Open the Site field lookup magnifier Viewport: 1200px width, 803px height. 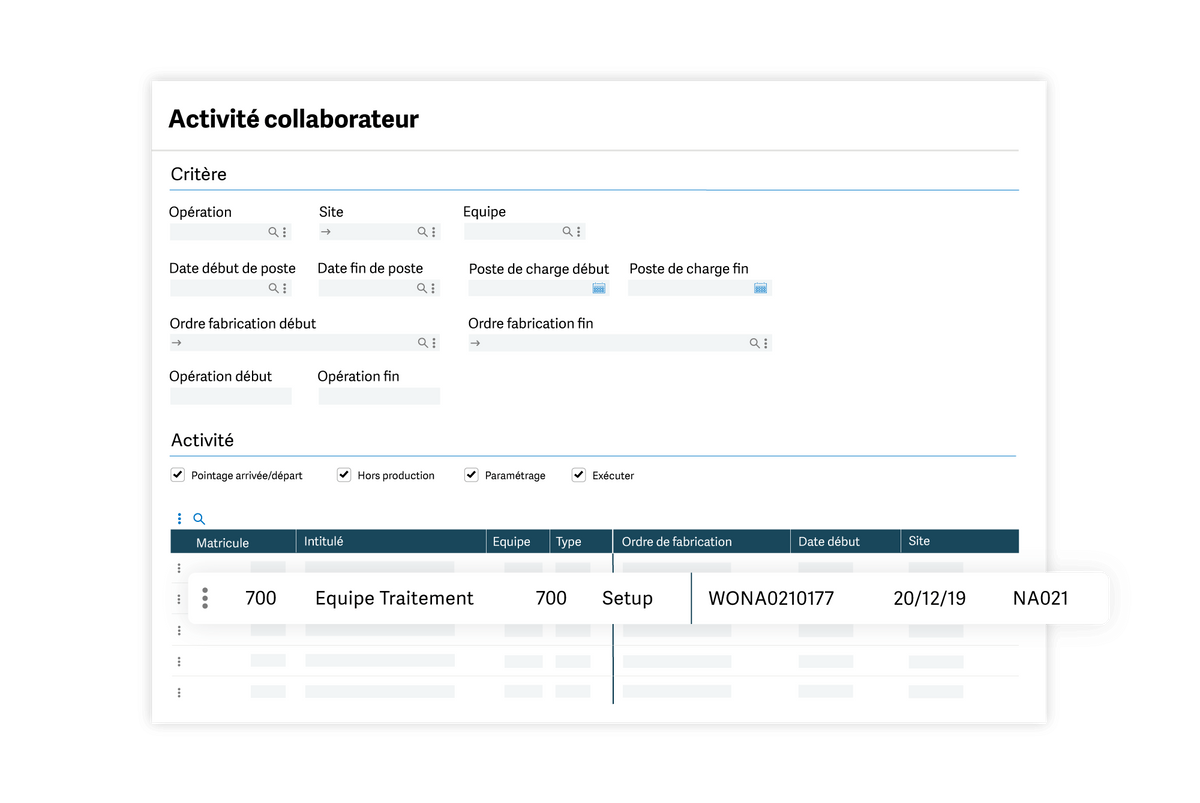(422, 232)
